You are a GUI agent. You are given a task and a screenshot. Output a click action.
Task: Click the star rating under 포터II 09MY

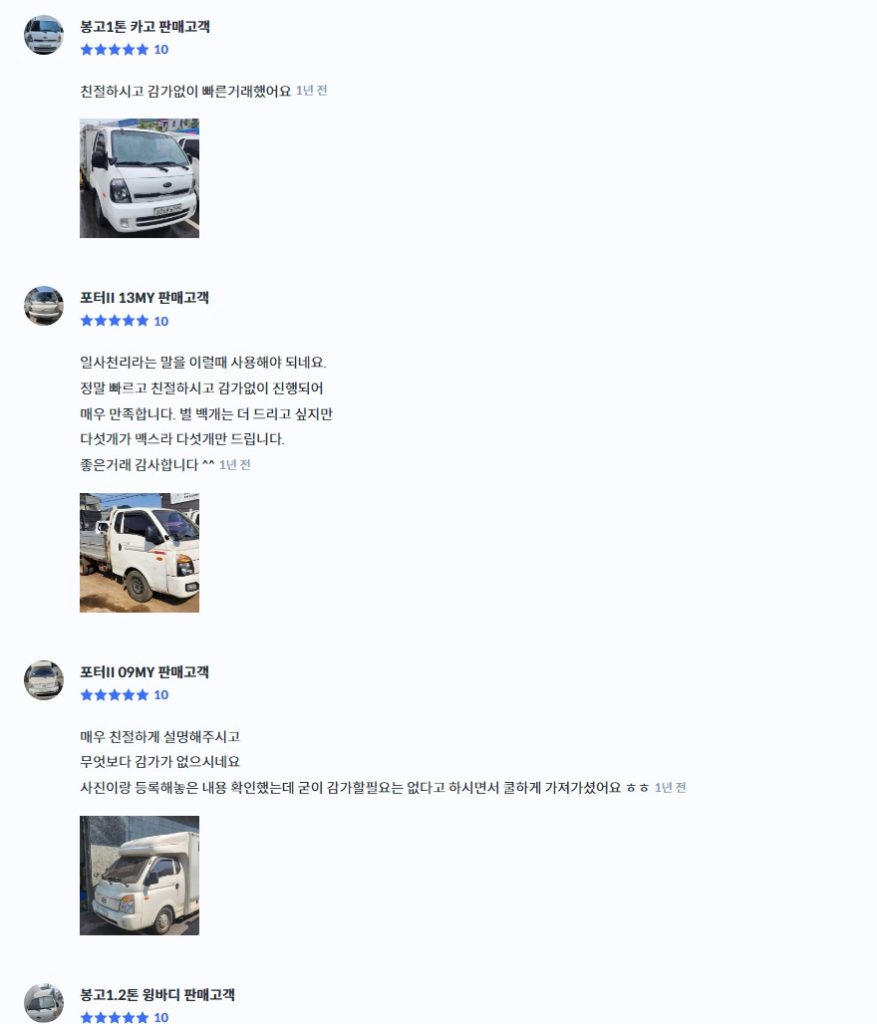114,695
